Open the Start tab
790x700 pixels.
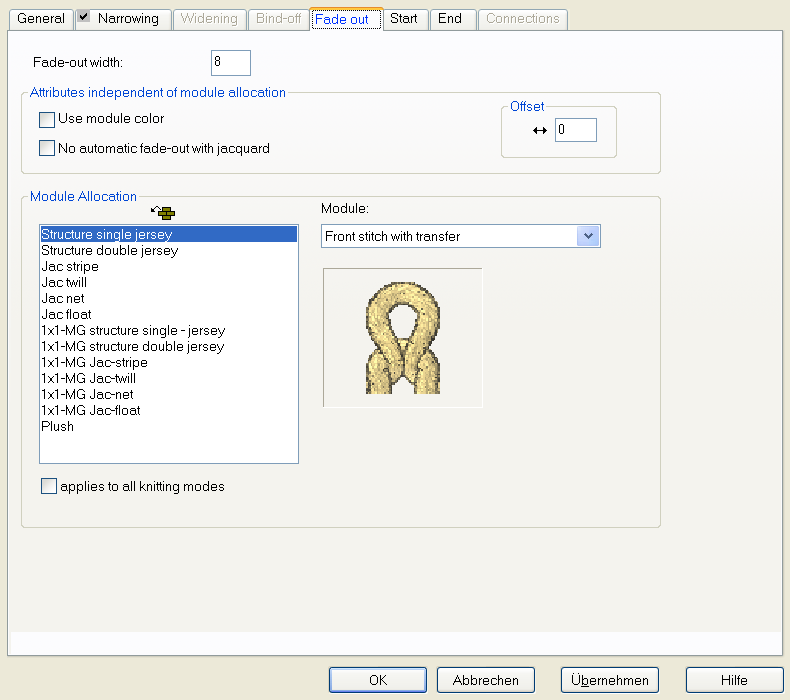click(404, 19)
